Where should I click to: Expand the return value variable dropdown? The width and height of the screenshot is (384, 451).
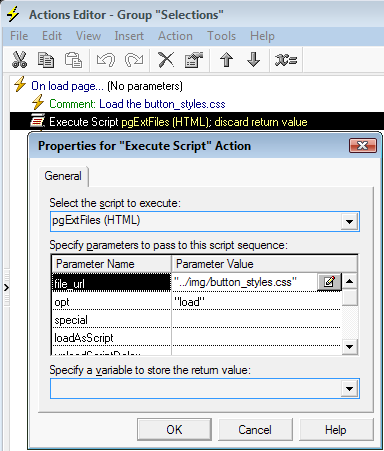(x=349, y=389)
